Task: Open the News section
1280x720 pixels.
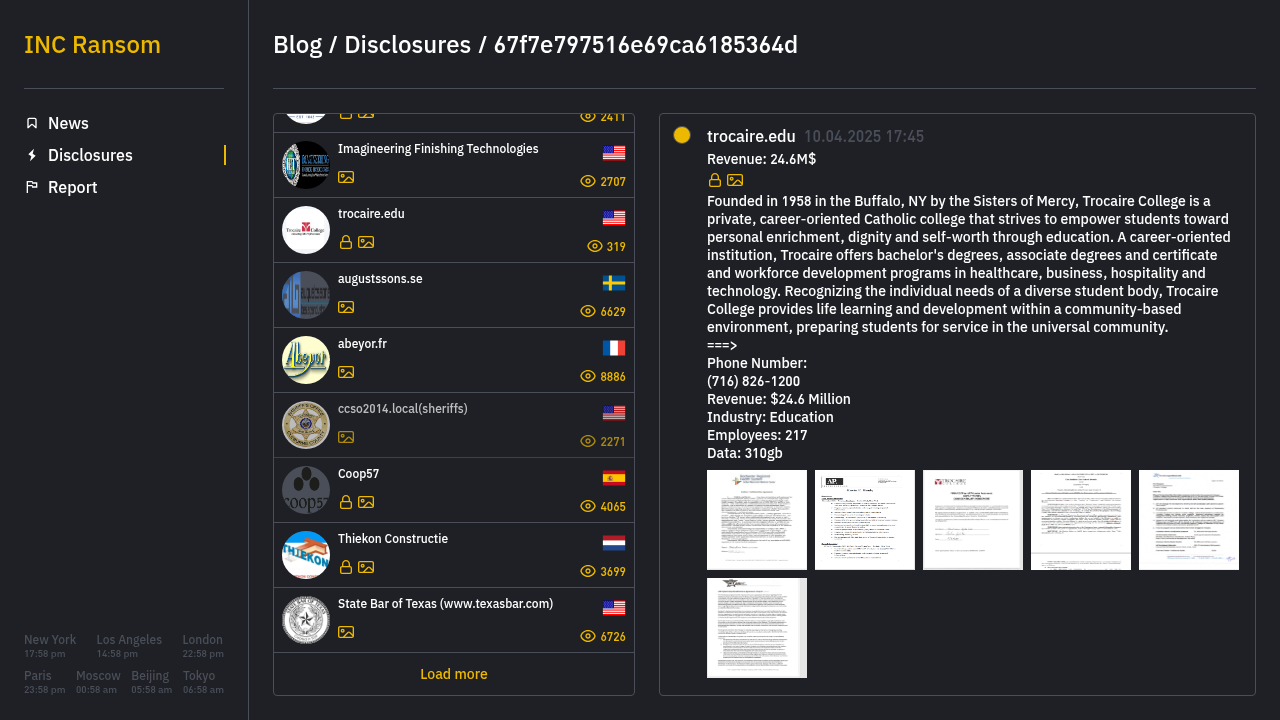Action: [68, 123]
